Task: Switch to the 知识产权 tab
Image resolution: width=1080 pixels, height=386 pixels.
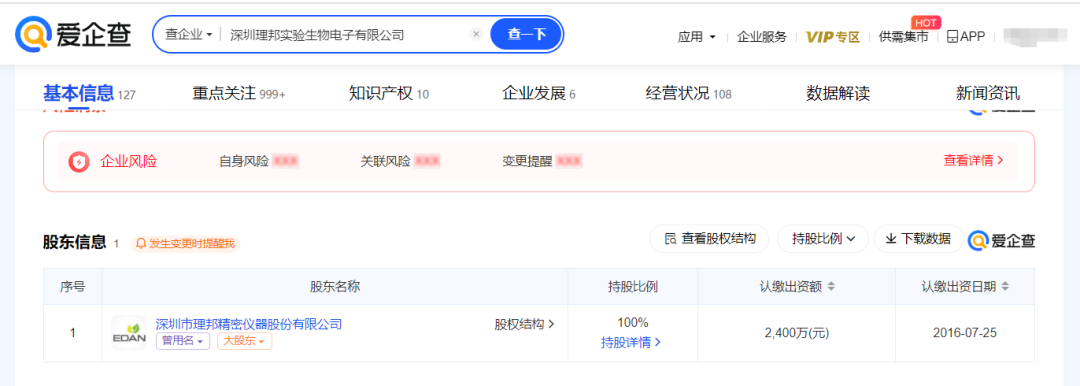Action: point(388,93)
